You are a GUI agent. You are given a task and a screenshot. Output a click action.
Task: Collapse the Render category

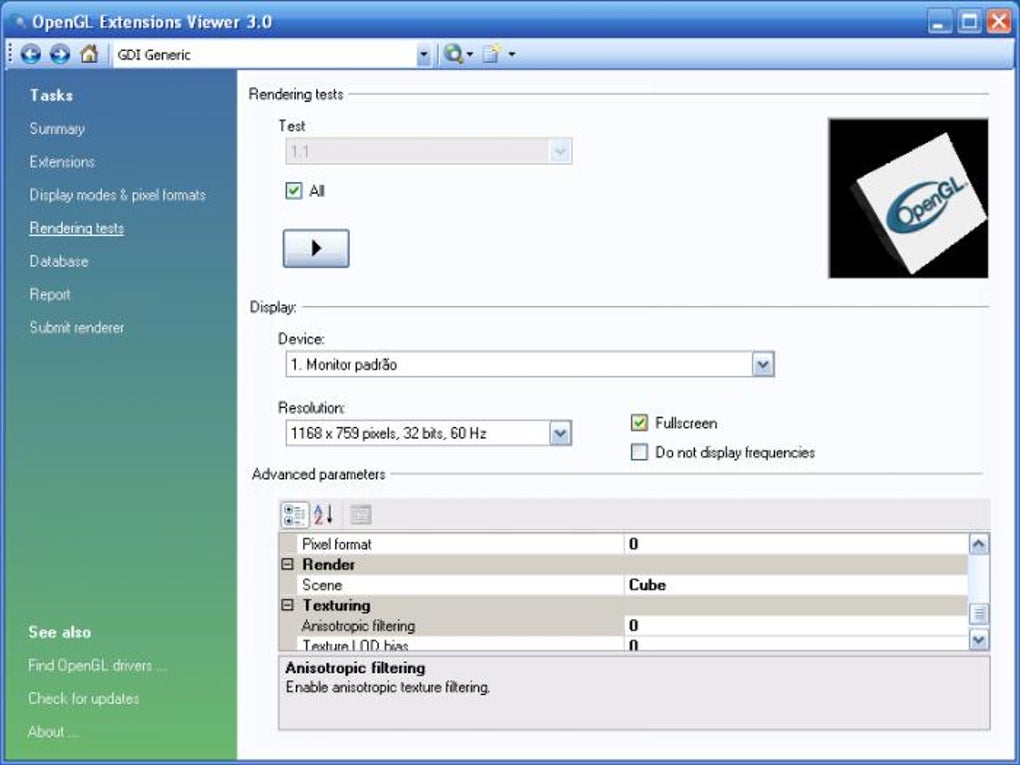[x=288, y=565]
